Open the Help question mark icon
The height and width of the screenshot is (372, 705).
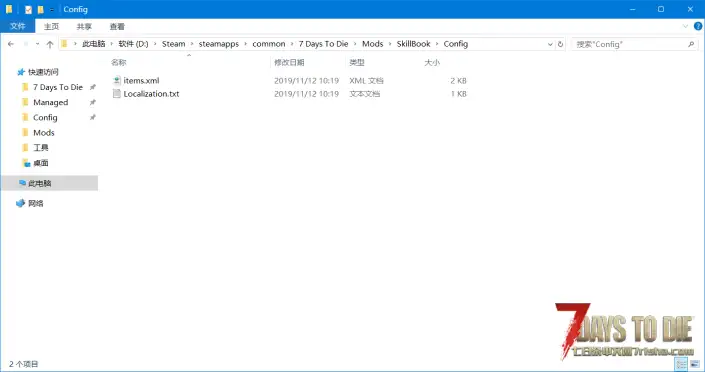click(x=698, y=26)
